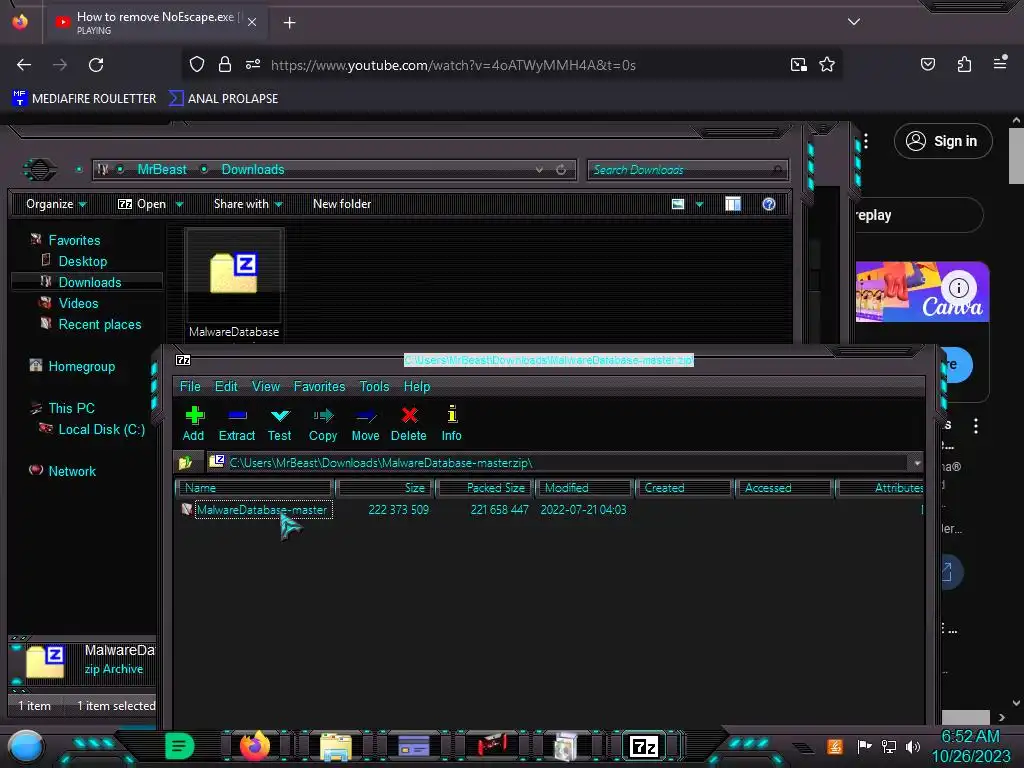1024x768 pixels.
Task: Bookmark the page with the star icon
Action: (x=827, y=65)
